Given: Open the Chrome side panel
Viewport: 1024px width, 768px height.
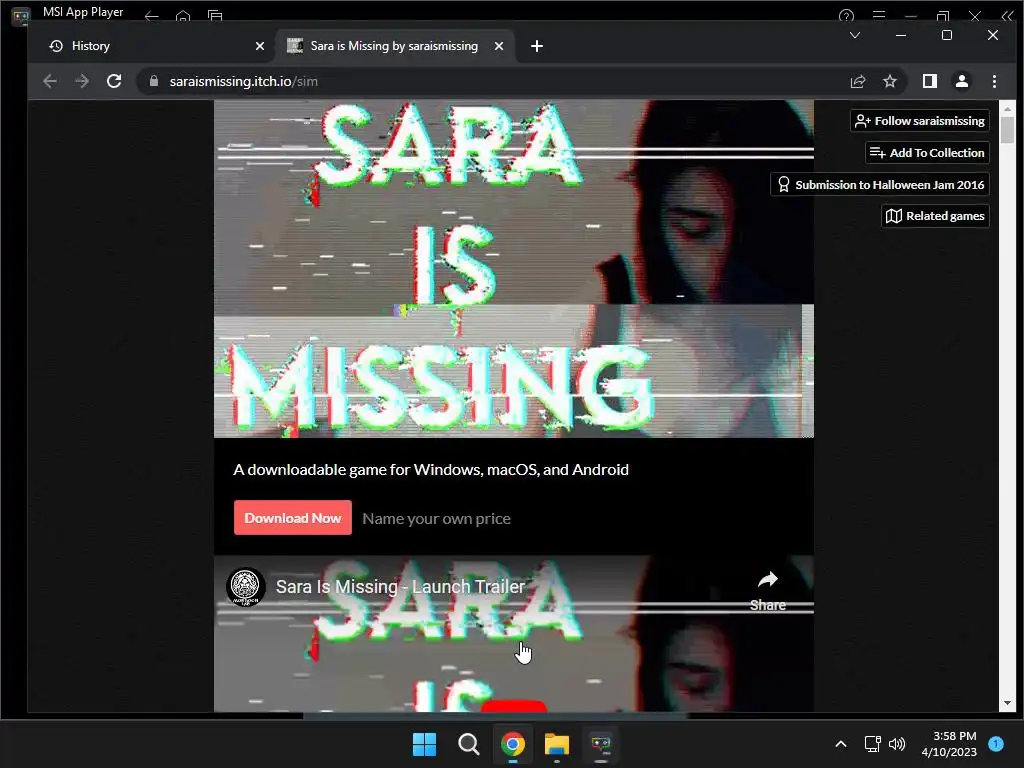Looking at the screenshot, I should pos(929,81).
